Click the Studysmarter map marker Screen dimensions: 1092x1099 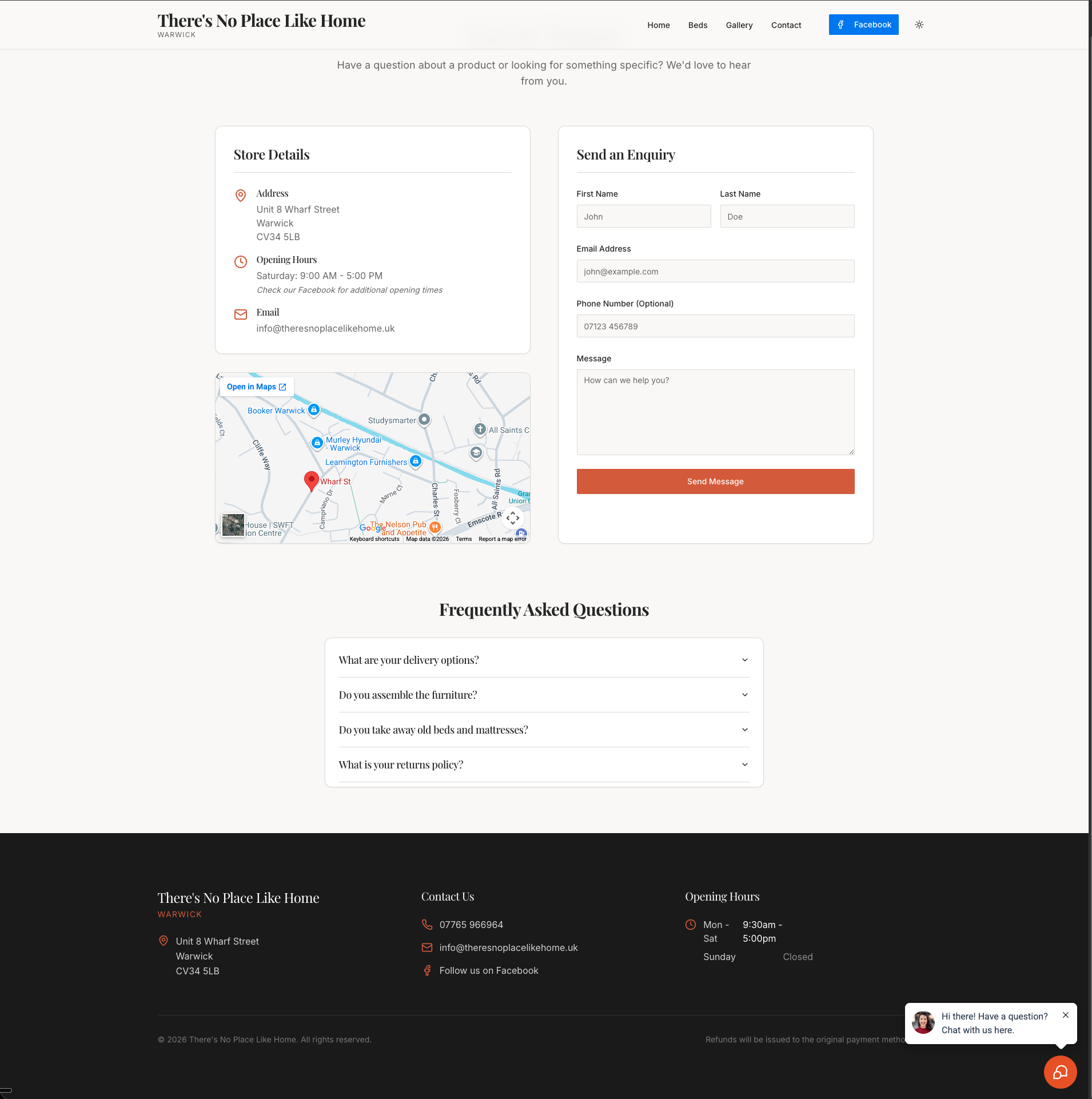tap(424, 419)
